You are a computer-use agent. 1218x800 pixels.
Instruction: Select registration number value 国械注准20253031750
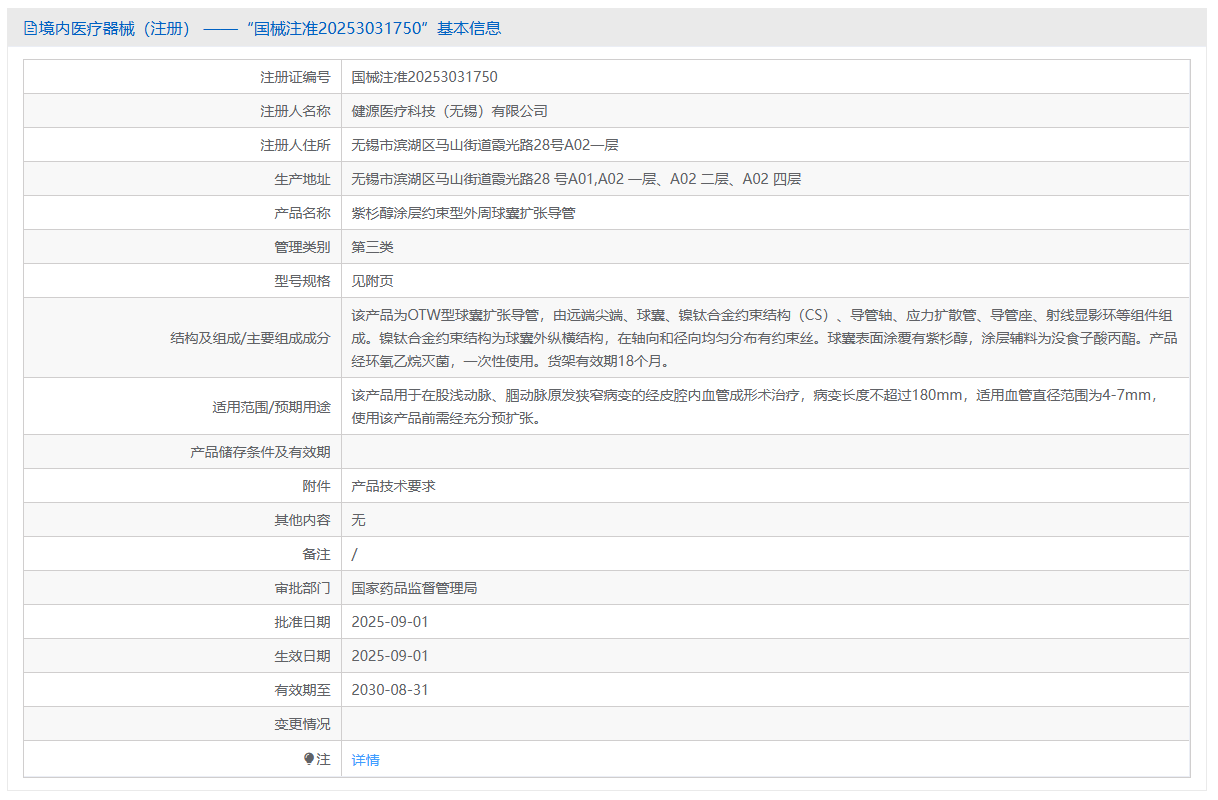point(425,77)
